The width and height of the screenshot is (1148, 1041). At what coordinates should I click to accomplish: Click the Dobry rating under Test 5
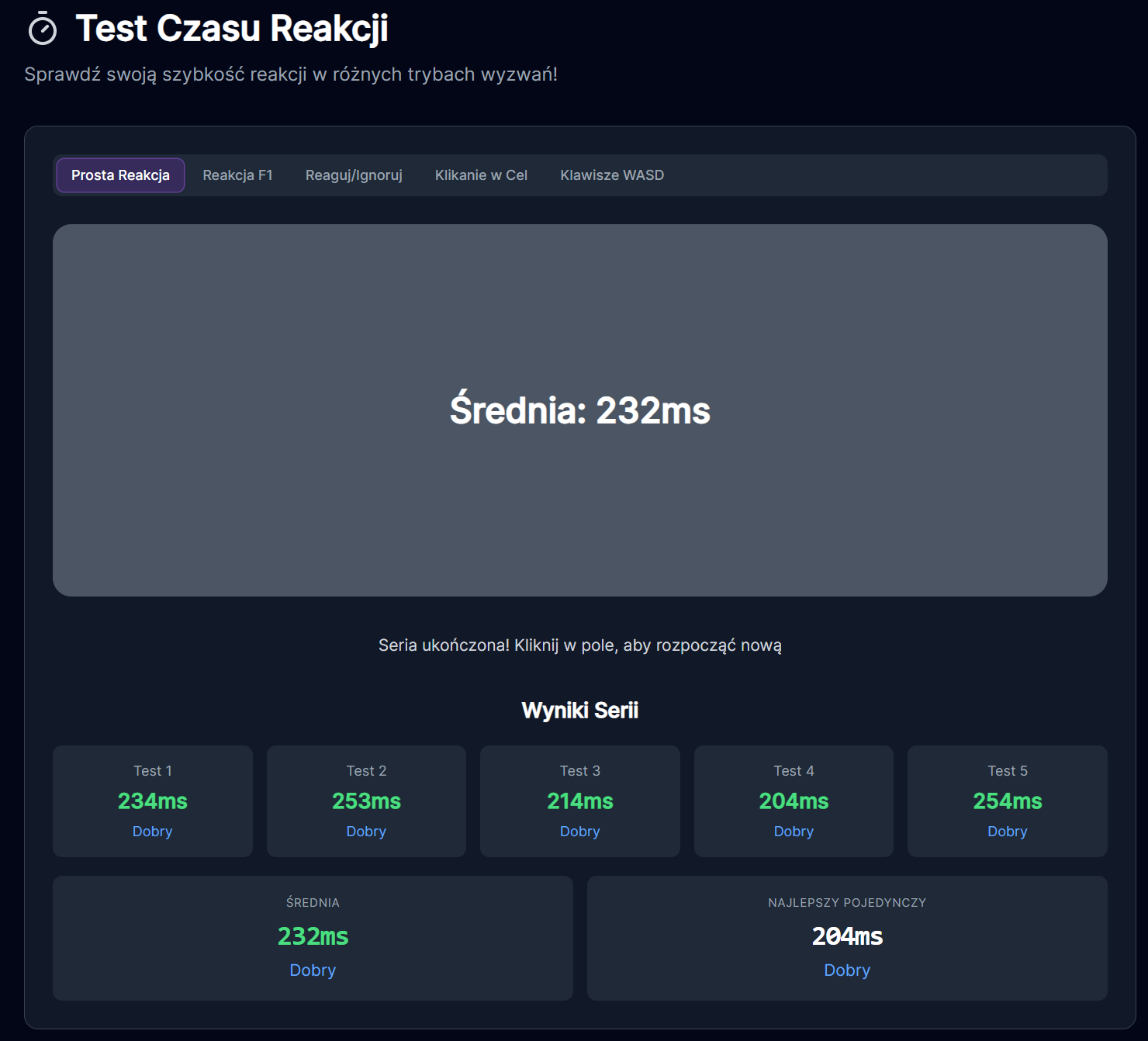(x=1008, y=832)
